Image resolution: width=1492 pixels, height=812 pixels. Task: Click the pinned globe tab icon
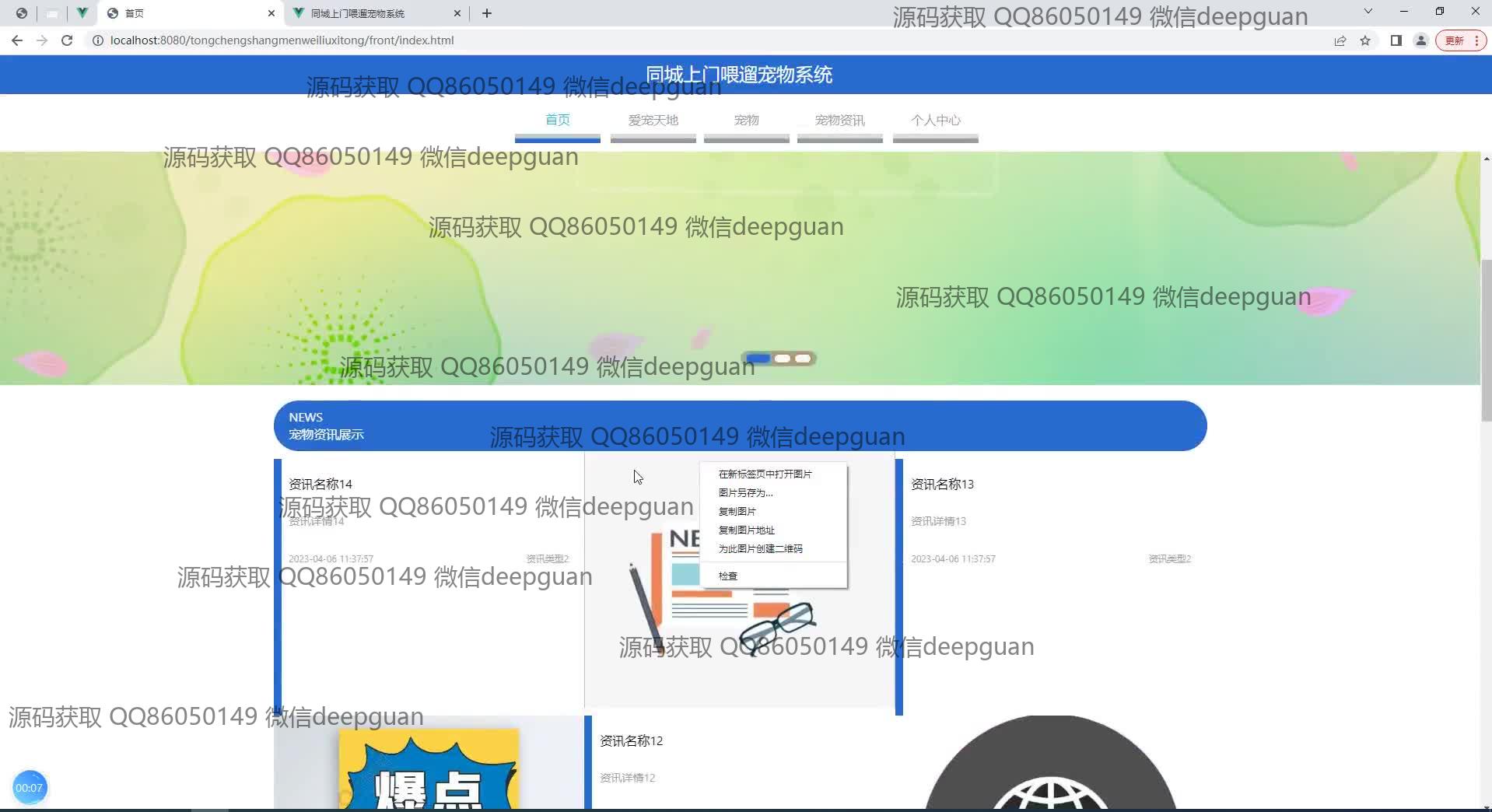[x=22, y=13]
